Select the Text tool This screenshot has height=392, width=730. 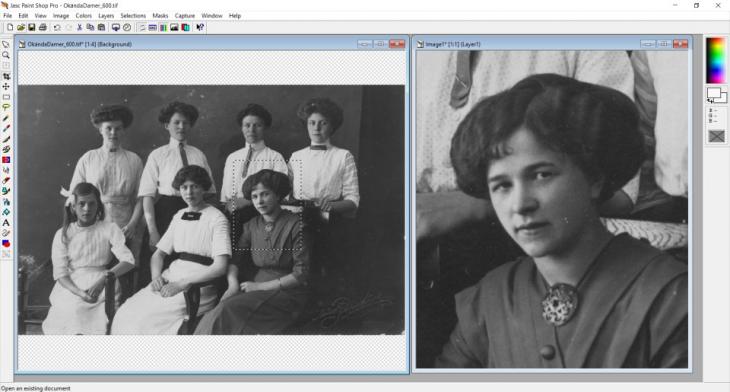pos(6,223)
